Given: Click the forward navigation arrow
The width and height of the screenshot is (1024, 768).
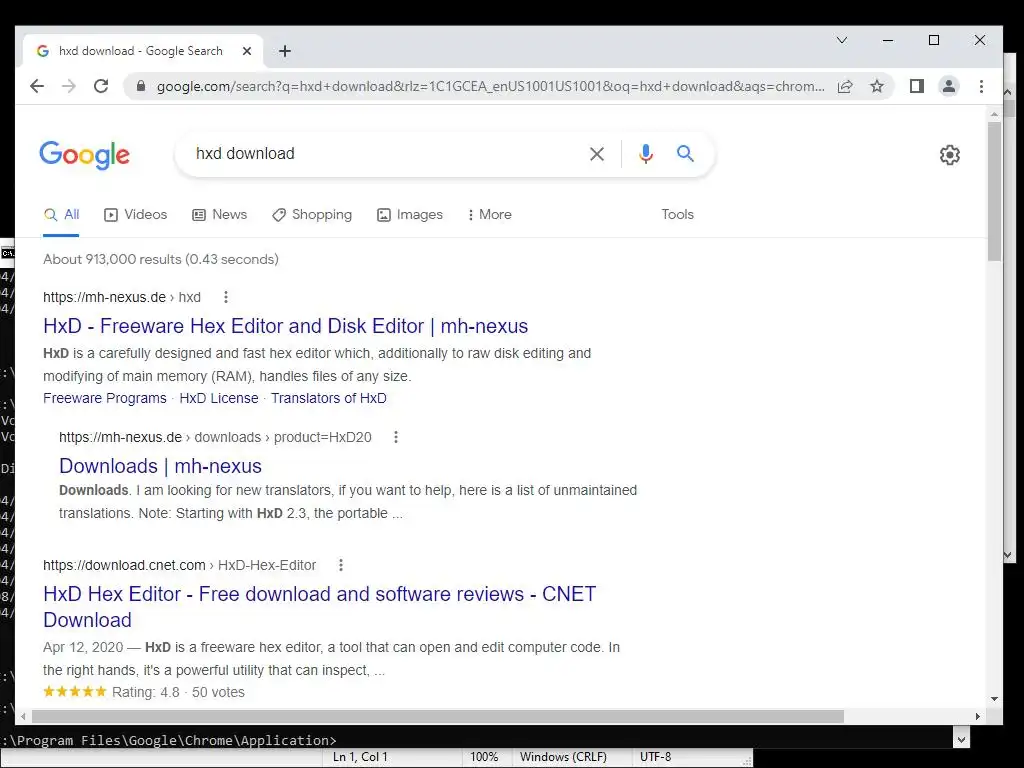Looking at the screenshot, I should coord(69,86).
